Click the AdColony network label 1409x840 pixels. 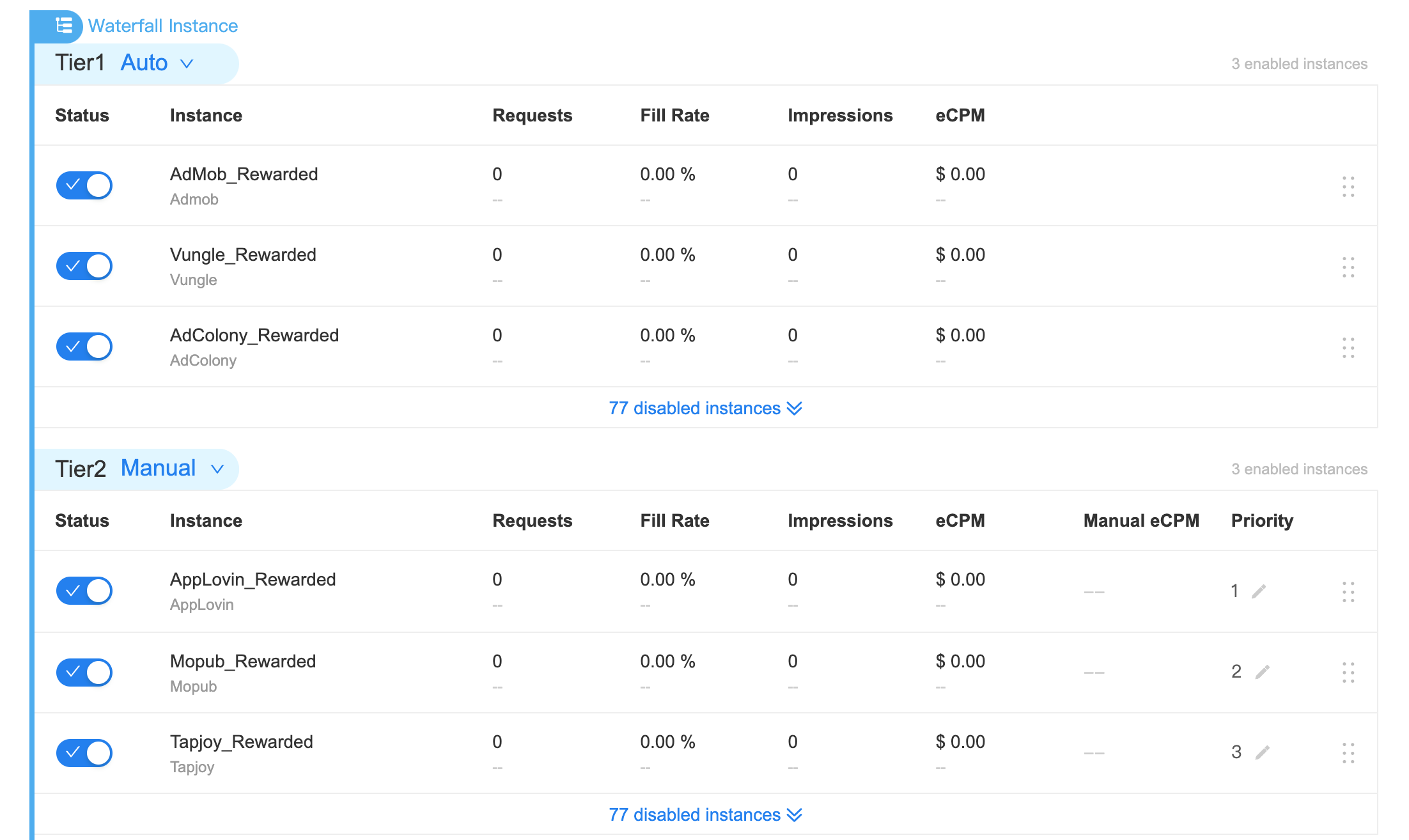click(203, 361)
